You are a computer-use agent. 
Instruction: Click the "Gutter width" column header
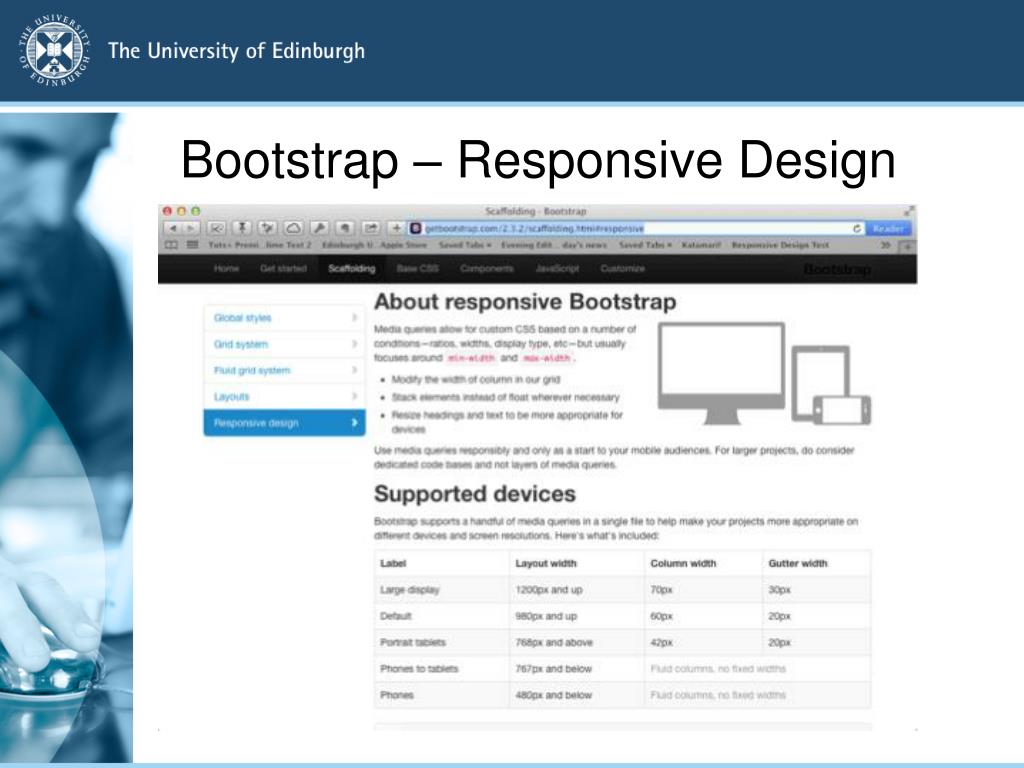point(798,563)
